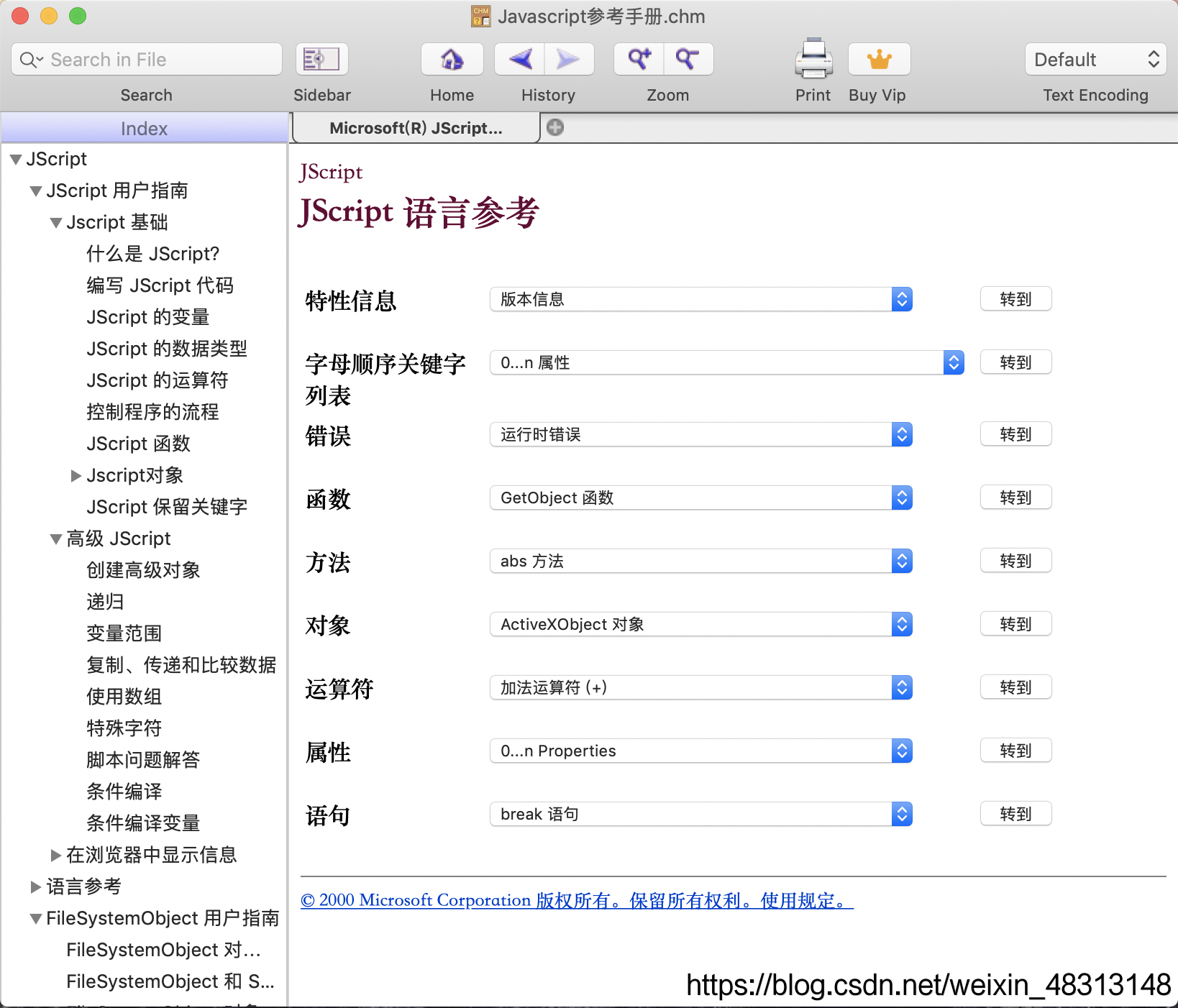Switch to the Microsoft(R) JScript tab
The width and height of the screenshot is (1178, 1008).
click(x=416, y=128)
